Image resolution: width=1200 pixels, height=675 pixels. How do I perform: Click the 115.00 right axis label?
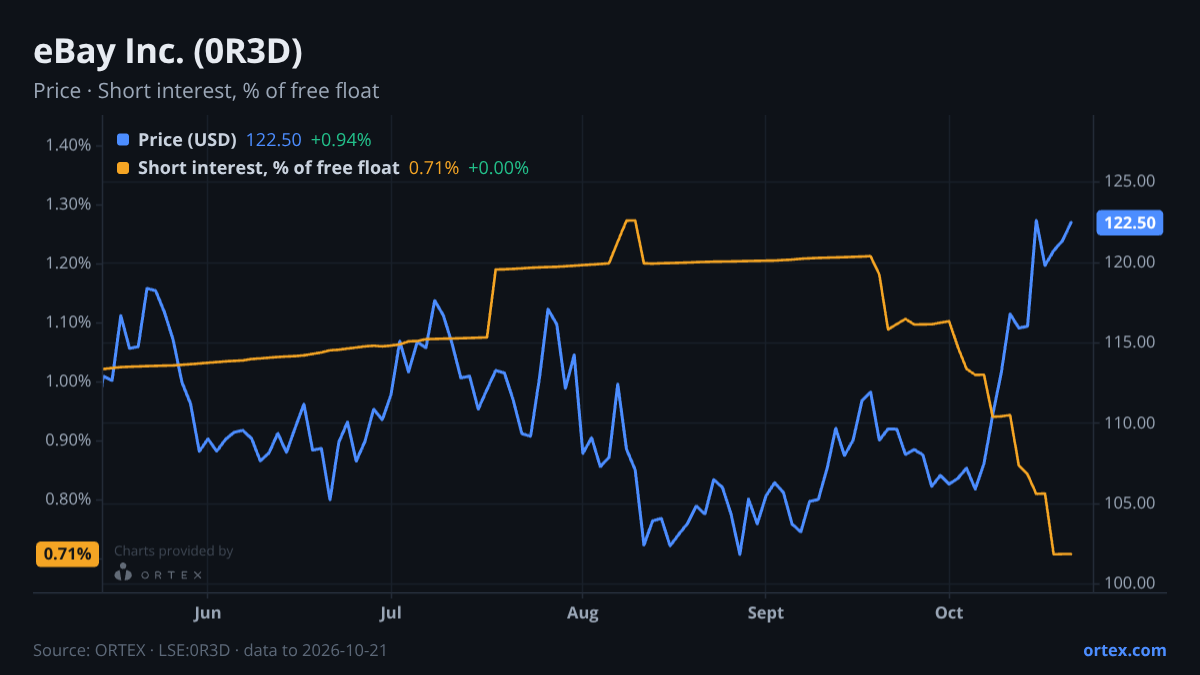(1130, 342)
